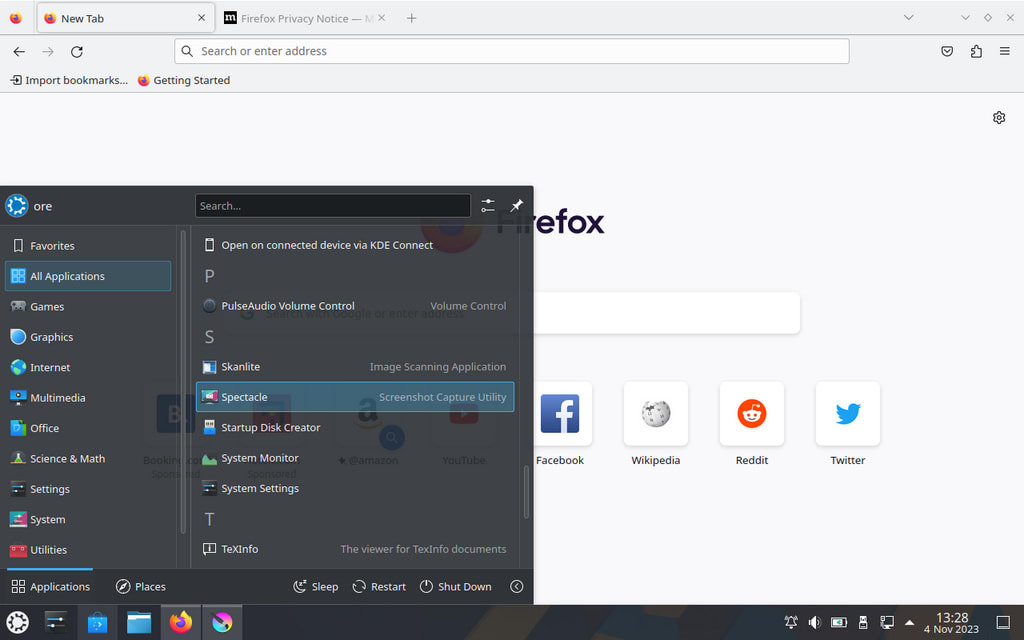1024x640 pixels.
Task: Open the Settings category in launcher sidebar
Action: point(88,489)
